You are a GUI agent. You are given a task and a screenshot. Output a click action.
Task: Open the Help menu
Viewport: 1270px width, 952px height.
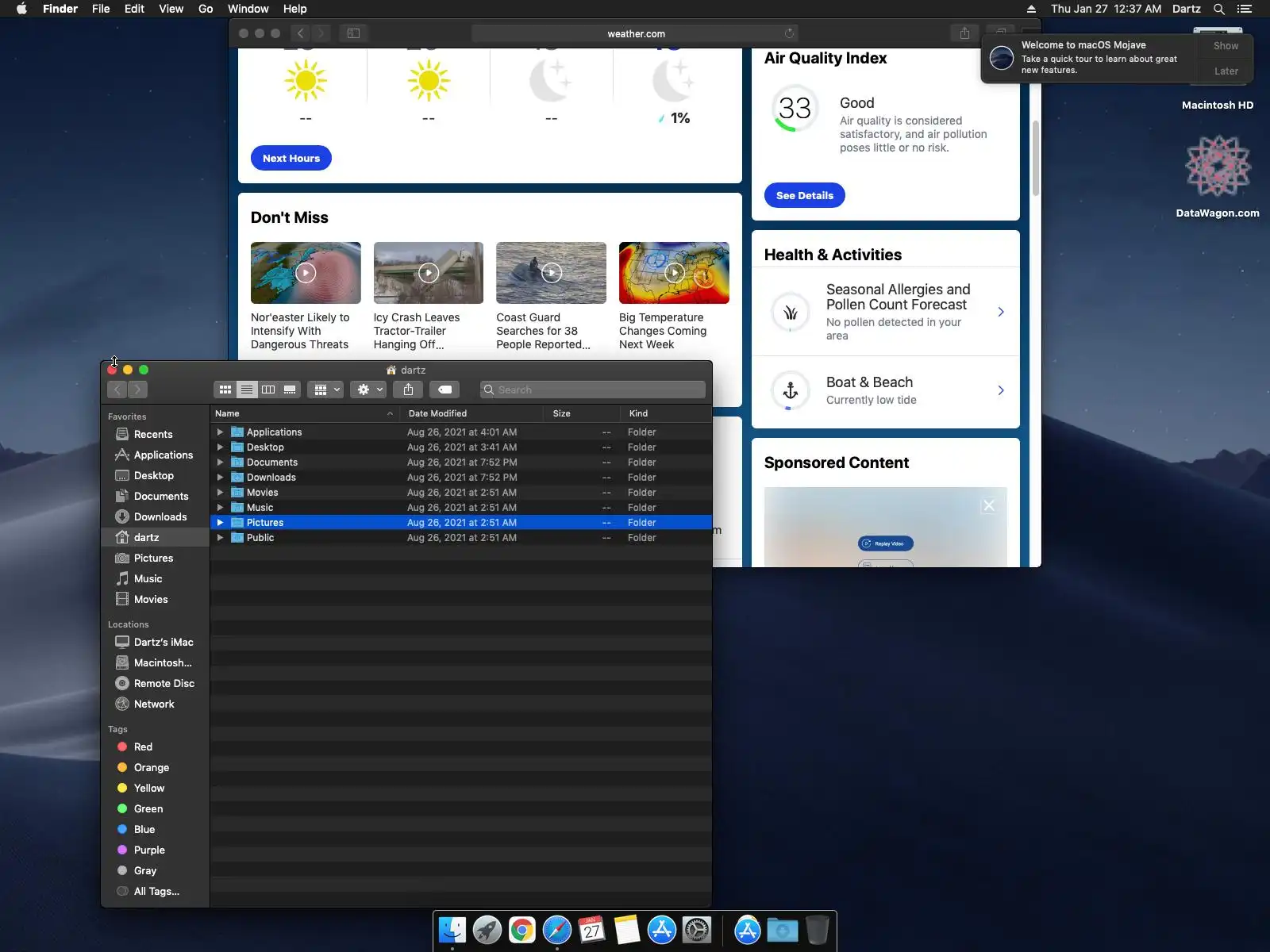pyautogui.click(x=294, y=9)
